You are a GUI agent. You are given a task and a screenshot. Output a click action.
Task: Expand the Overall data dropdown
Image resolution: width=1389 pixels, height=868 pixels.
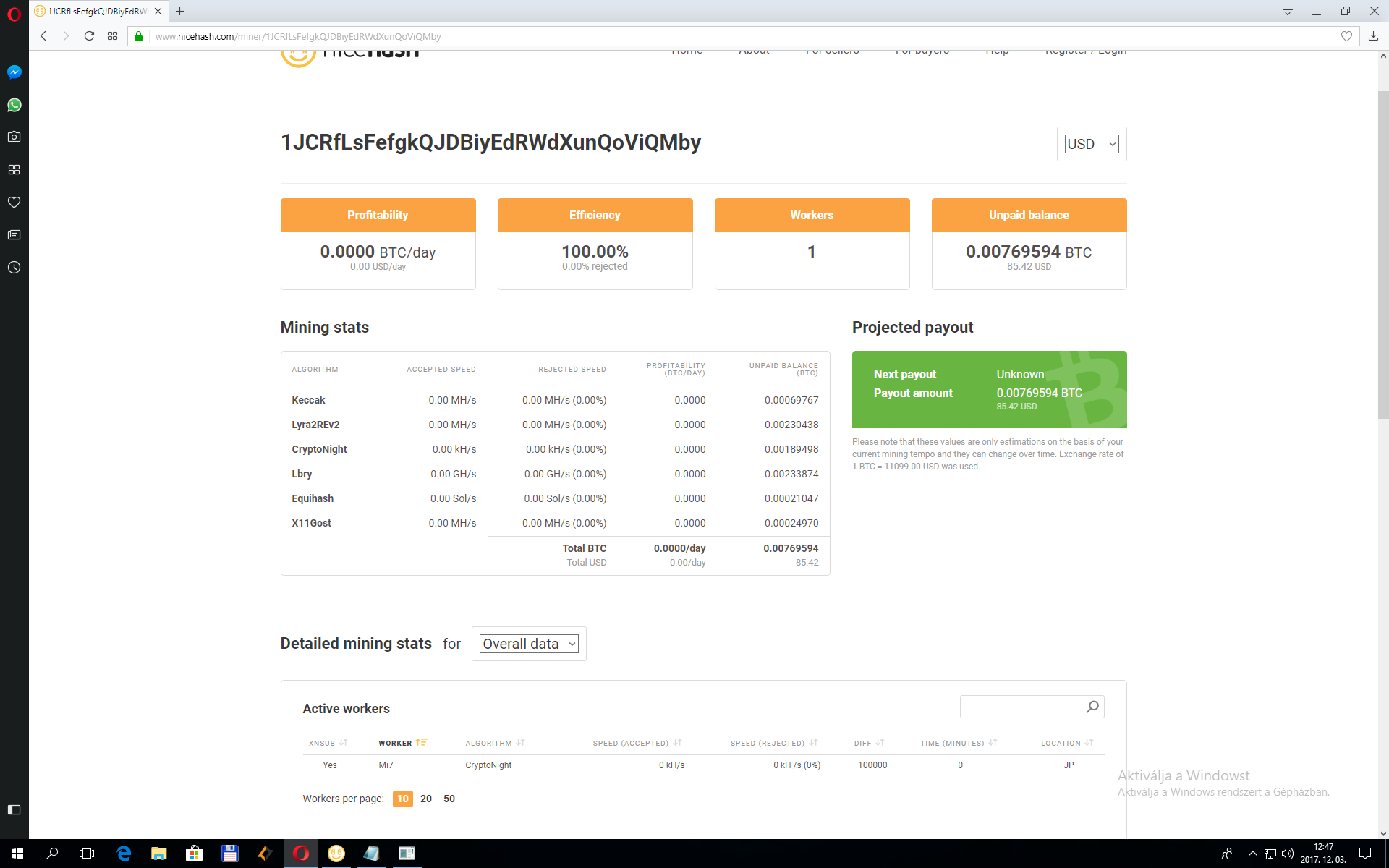(529, 644)
